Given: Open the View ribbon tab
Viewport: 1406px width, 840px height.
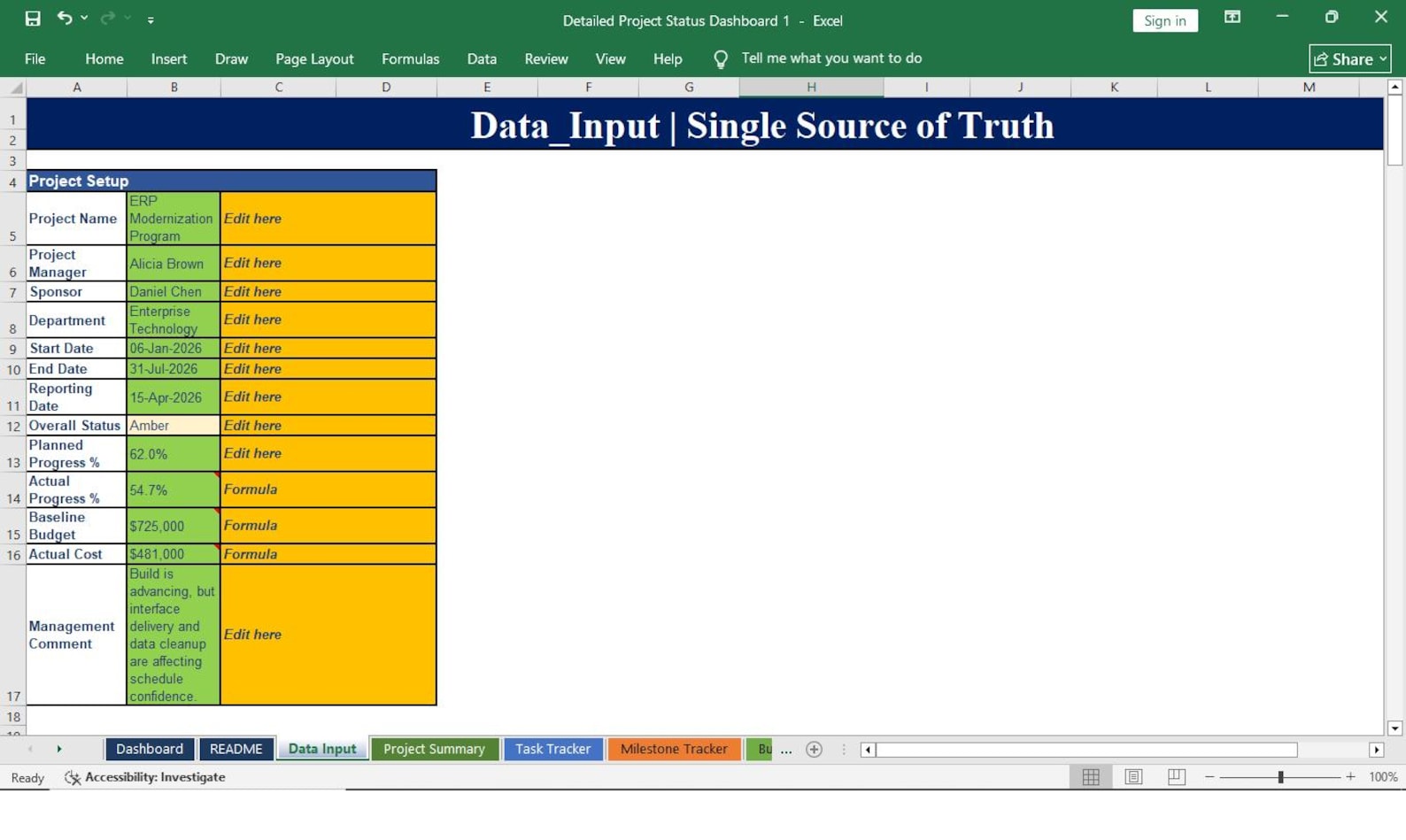Looking at the screenshot, I should tap(610, 59).
